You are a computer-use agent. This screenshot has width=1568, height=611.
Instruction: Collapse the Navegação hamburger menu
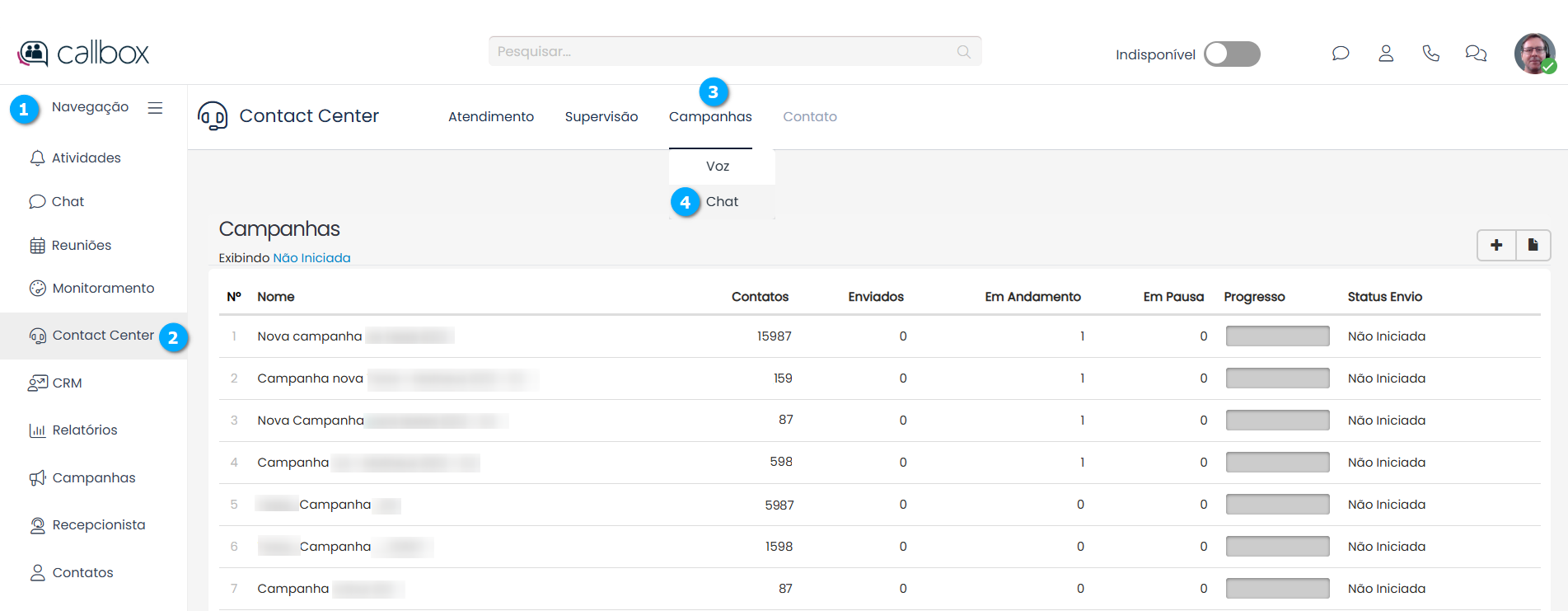coord(155,108)
